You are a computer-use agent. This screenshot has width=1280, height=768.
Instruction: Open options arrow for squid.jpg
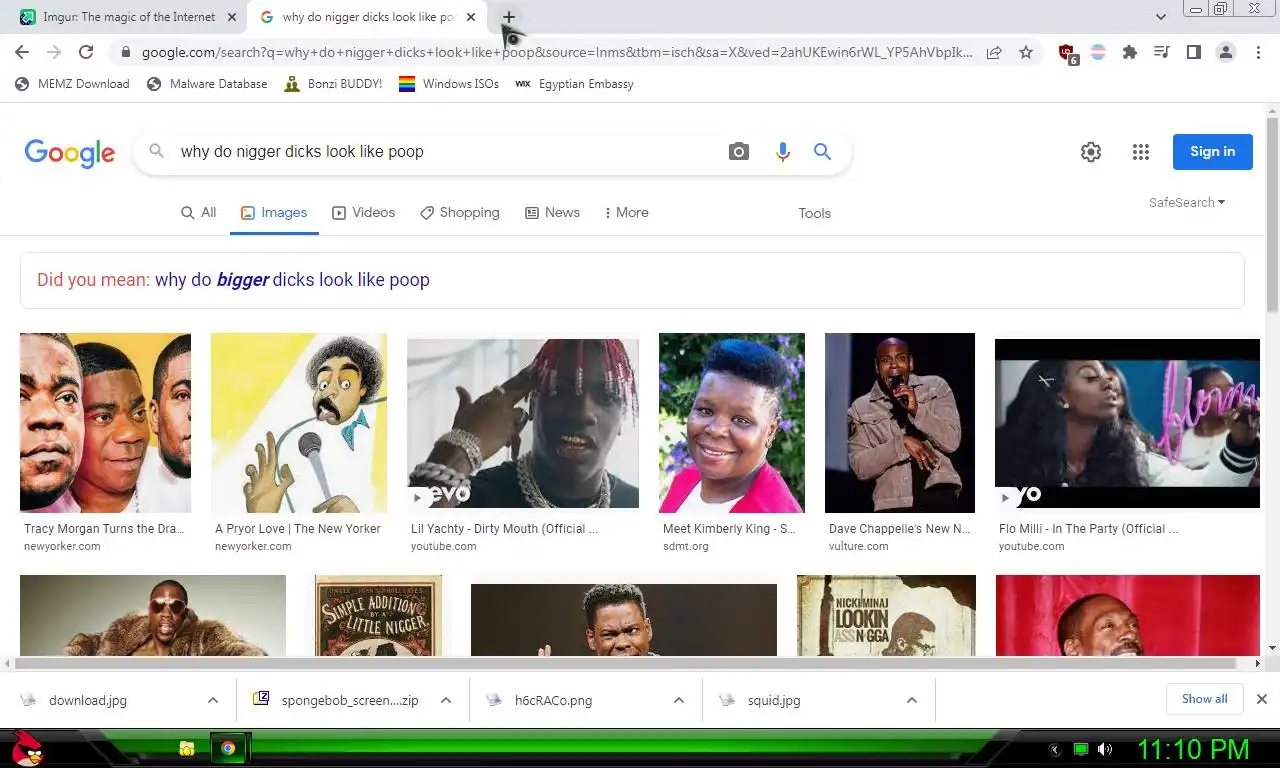pos(912,700)
